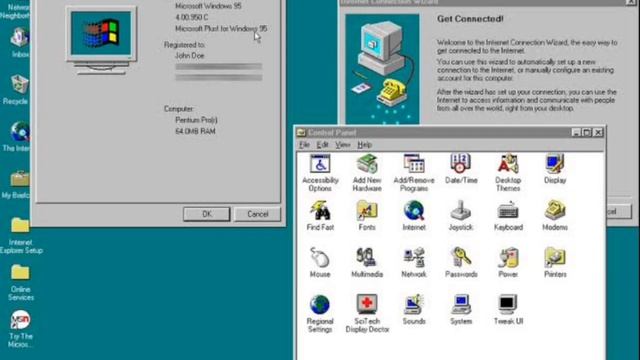
Task: Select Network Neighborhood desktop icon
Action: [16, 10]
